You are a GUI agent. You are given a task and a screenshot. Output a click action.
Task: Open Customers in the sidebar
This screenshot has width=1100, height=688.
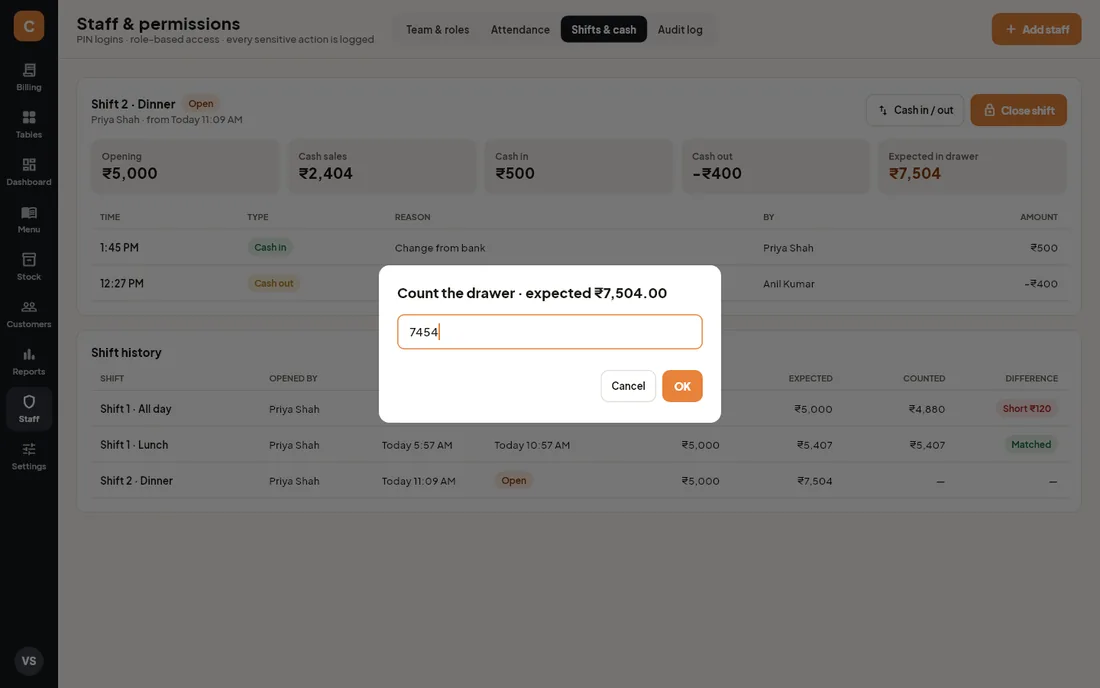click(29, 314)
